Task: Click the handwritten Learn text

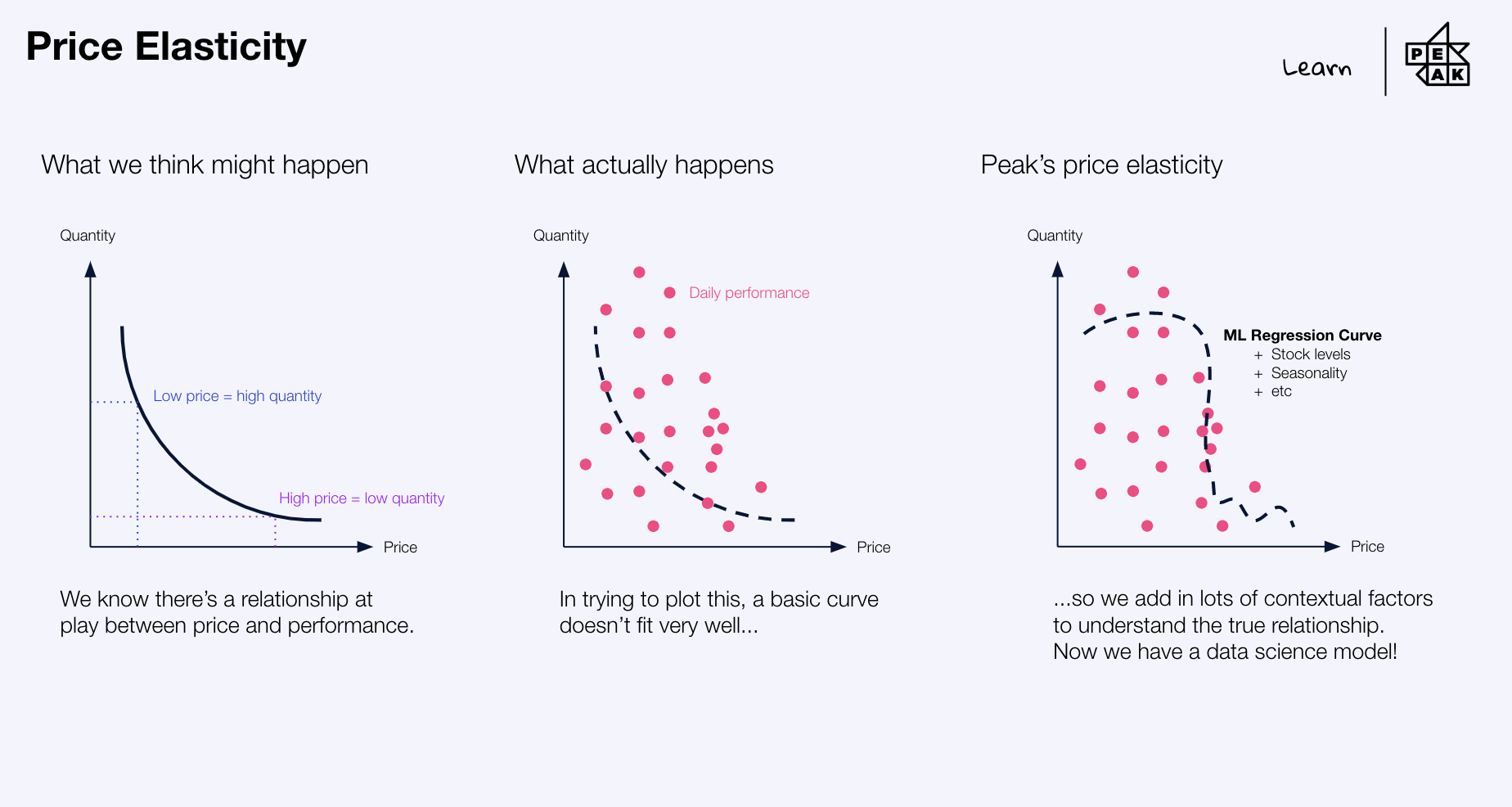Action: click(1316, 67)
